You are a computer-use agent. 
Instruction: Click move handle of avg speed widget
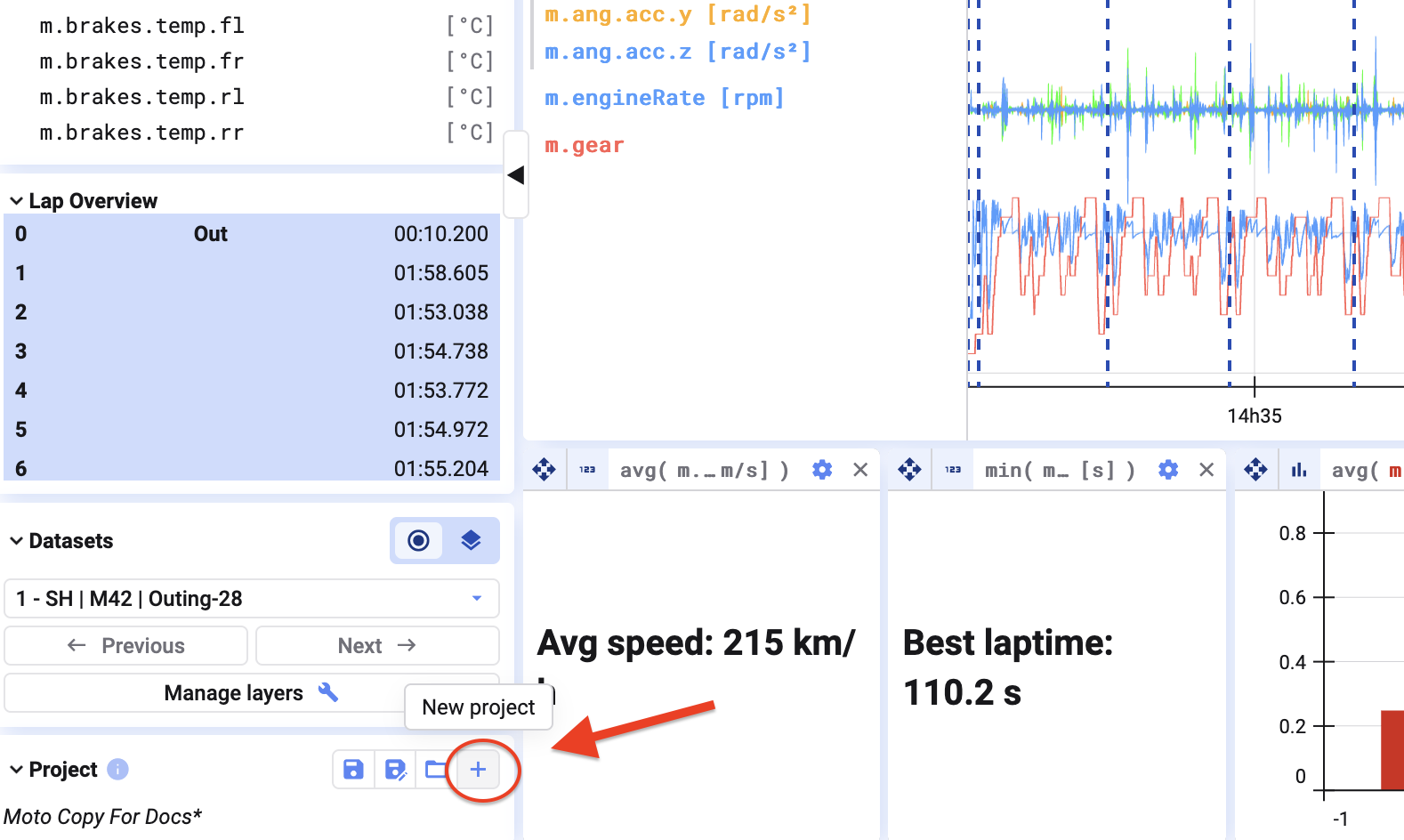pos(544,470)
